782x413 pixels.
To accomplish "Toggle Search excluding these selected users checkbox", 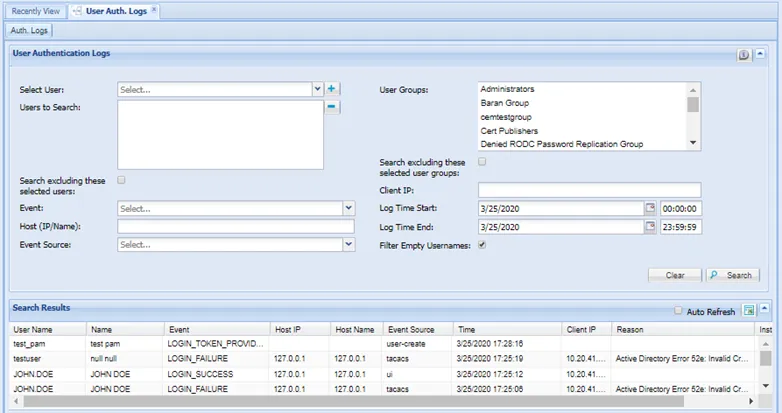I will tap(121, 180).
